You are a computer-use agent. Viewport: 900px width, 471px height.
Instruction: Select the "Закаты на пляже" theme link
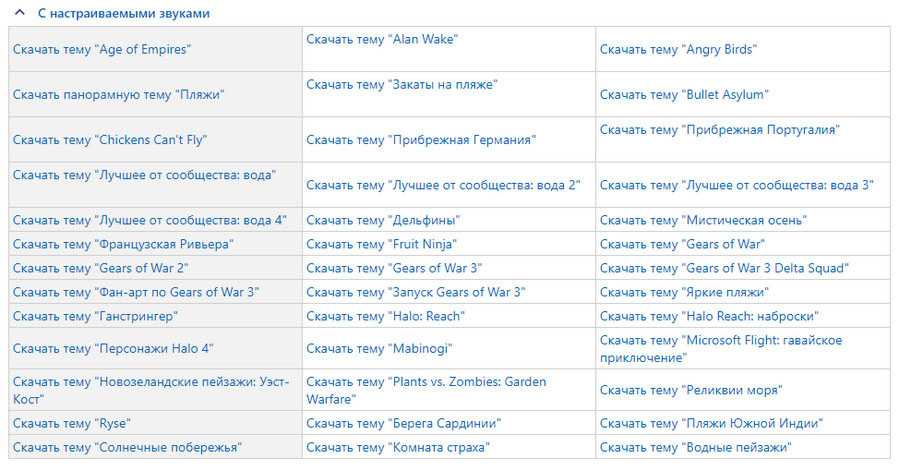[x=401, y=84]
